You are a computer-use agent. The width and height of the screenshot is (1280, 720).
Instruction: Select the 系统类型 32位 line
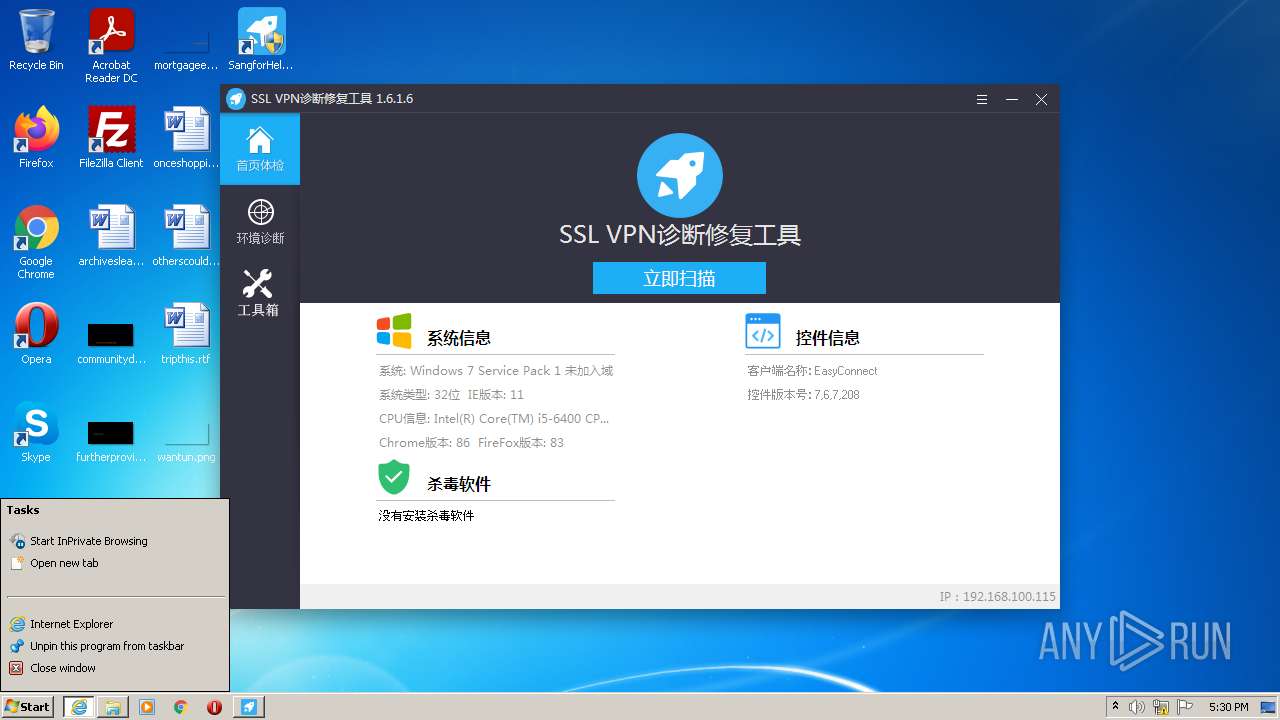click(451, 395)
